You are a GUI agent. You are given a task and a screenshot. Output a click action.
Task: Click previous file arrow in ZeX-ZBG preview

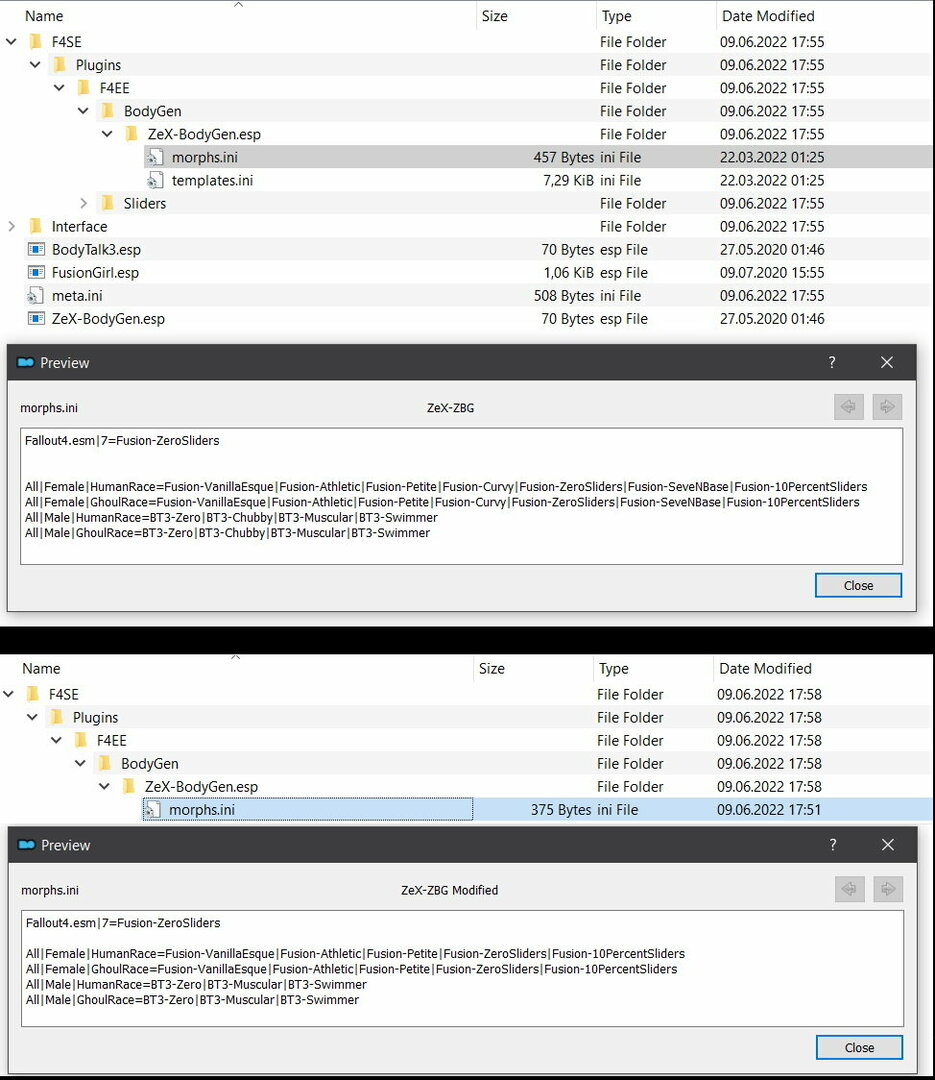pyautogui.click(x=849, y=407)
